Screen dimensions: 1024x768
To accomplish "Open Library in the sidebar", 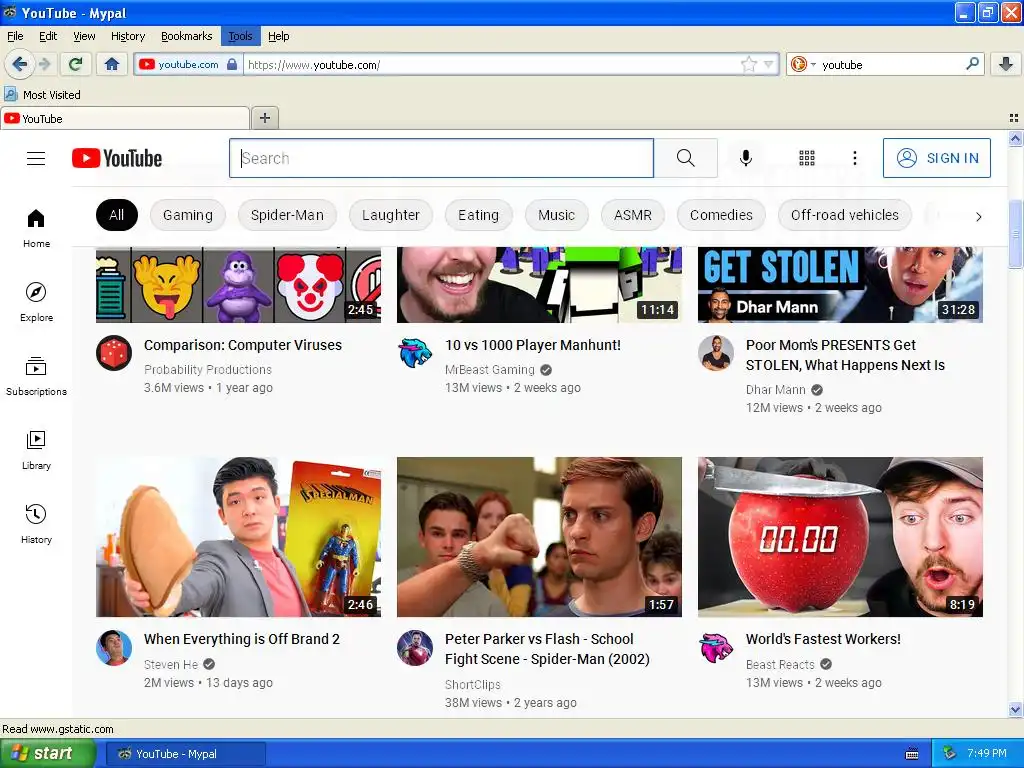I will point(36,450).
